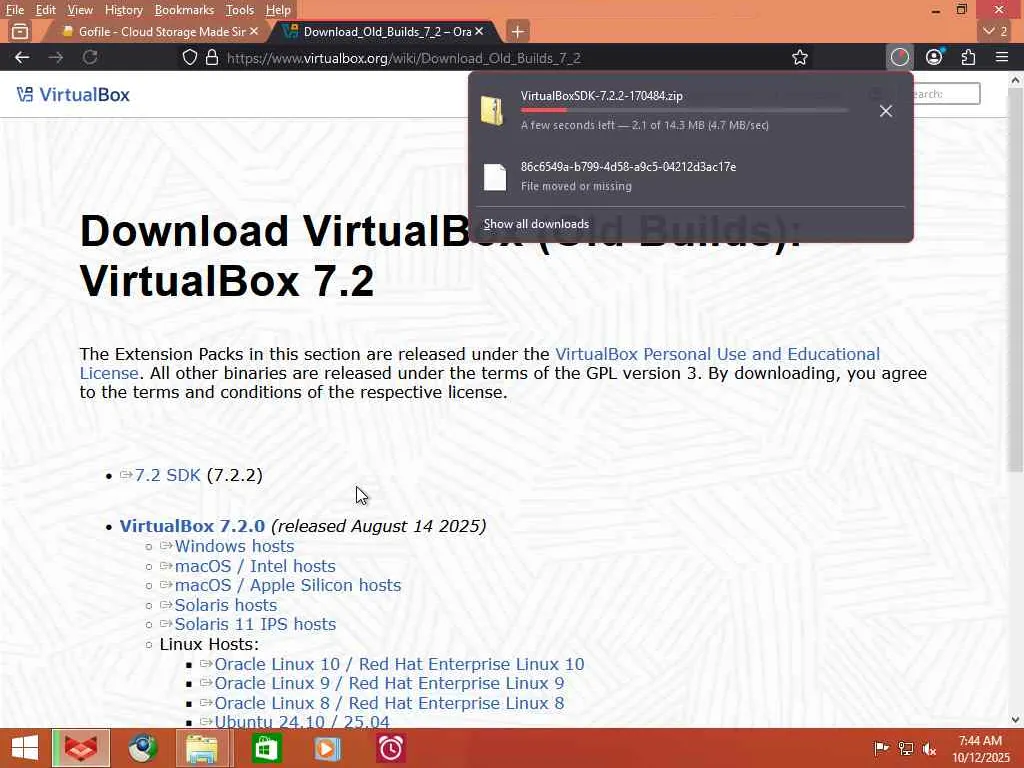
Task: Open the File menu
Action: [14, 10]
